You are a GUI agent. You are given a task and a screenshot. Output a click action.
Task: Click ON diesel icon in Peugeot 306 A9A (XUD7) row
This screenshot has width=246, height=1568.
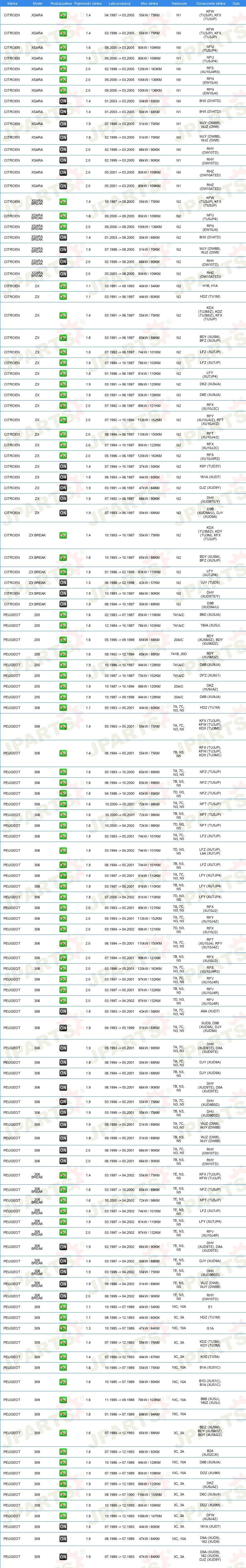pyautogui.click(x=63, y=1012)
